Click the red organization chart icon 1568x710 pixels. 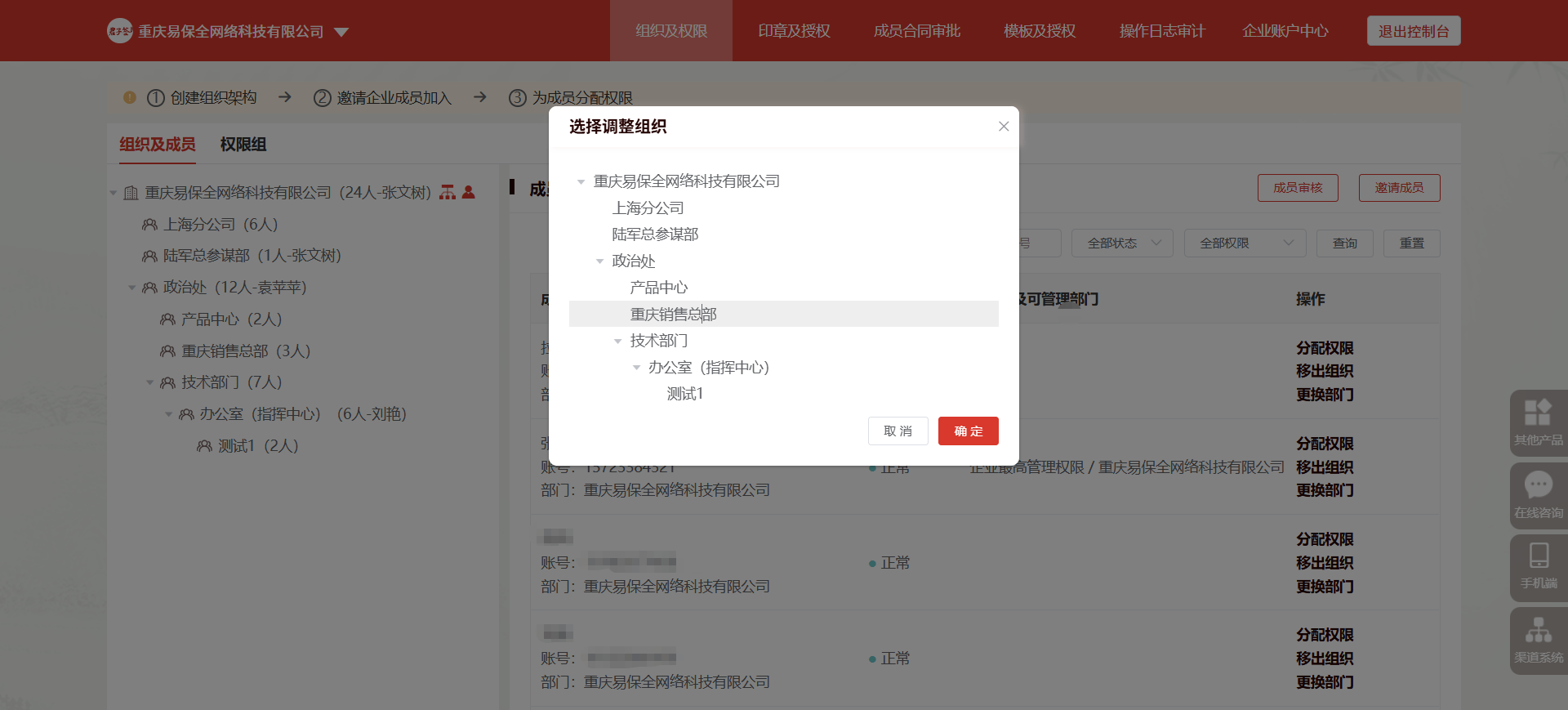pyautogui.click(x=448, y=192)
